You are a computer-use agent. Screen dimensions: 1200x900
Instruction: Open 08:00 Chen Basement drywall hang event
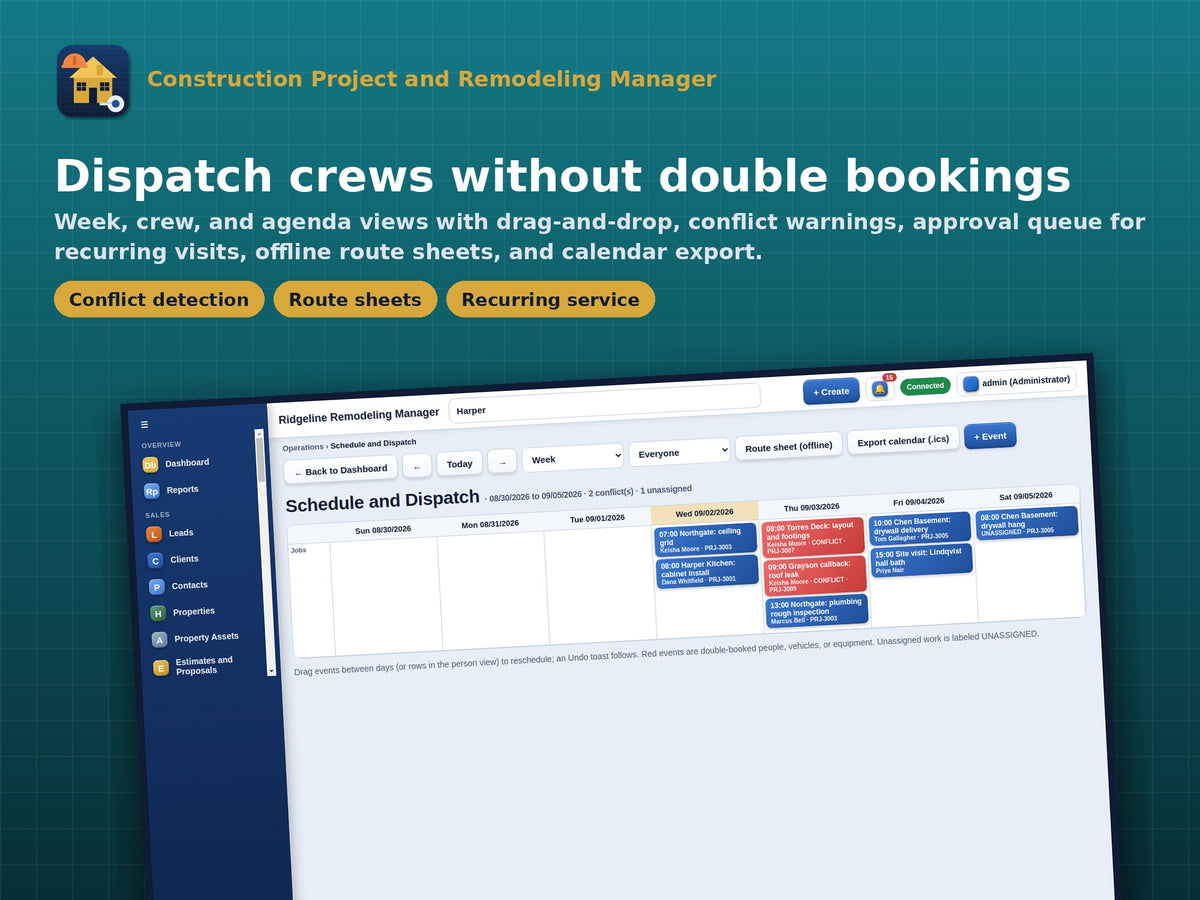[1027, 522]
